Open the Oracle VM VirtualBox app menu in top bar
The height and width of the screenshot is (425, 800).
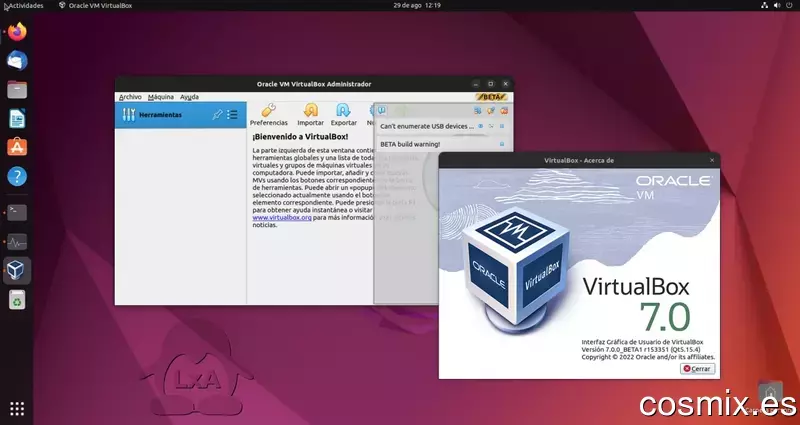[x=95, y=5]
